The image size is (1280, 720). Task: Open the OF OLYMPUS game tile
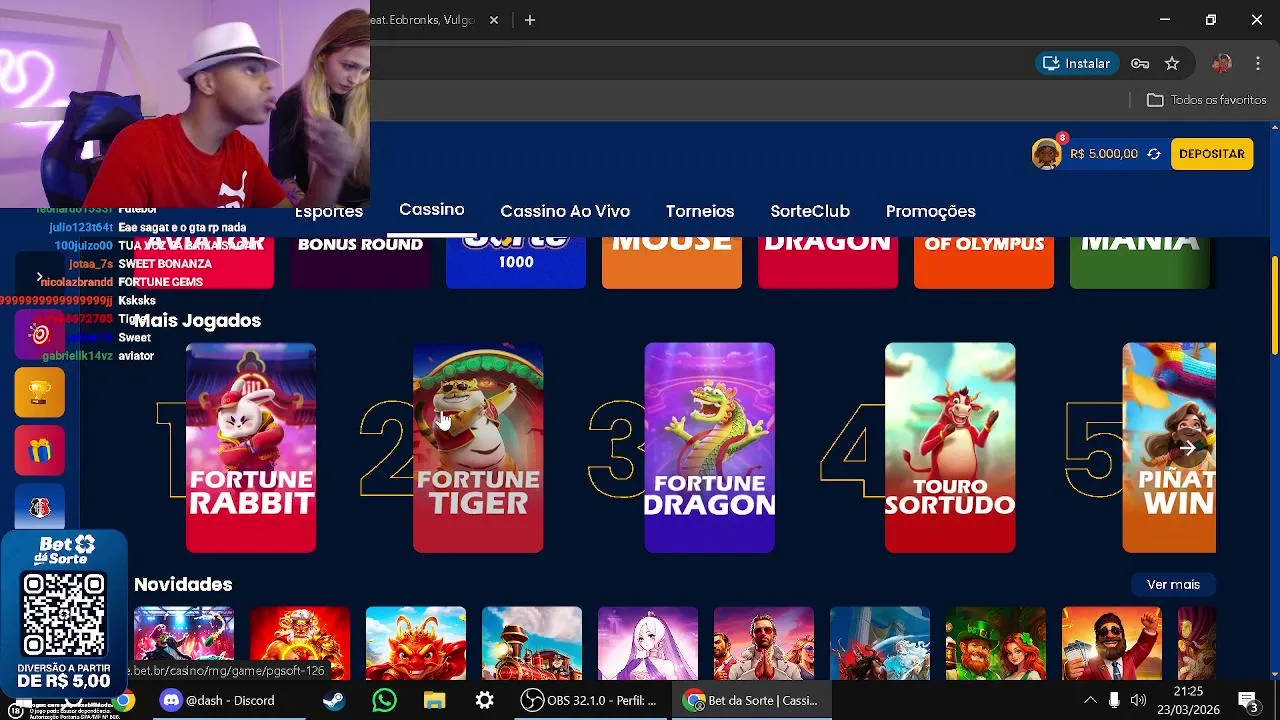pos(984,262)
